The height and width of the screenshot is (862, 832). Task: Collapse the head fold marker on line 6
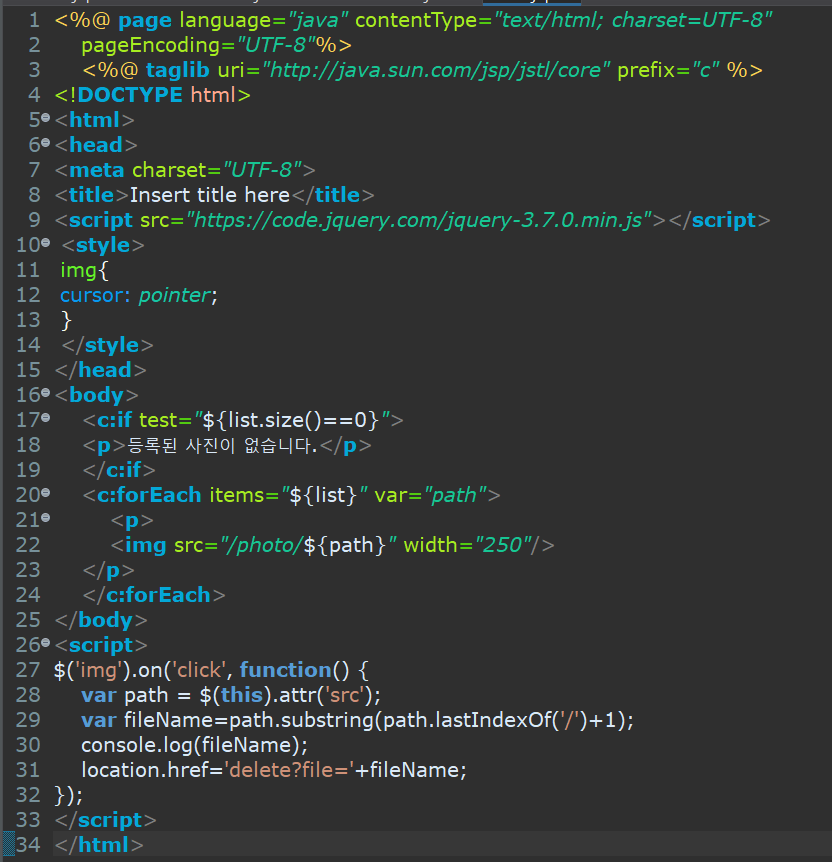point(46,143)
